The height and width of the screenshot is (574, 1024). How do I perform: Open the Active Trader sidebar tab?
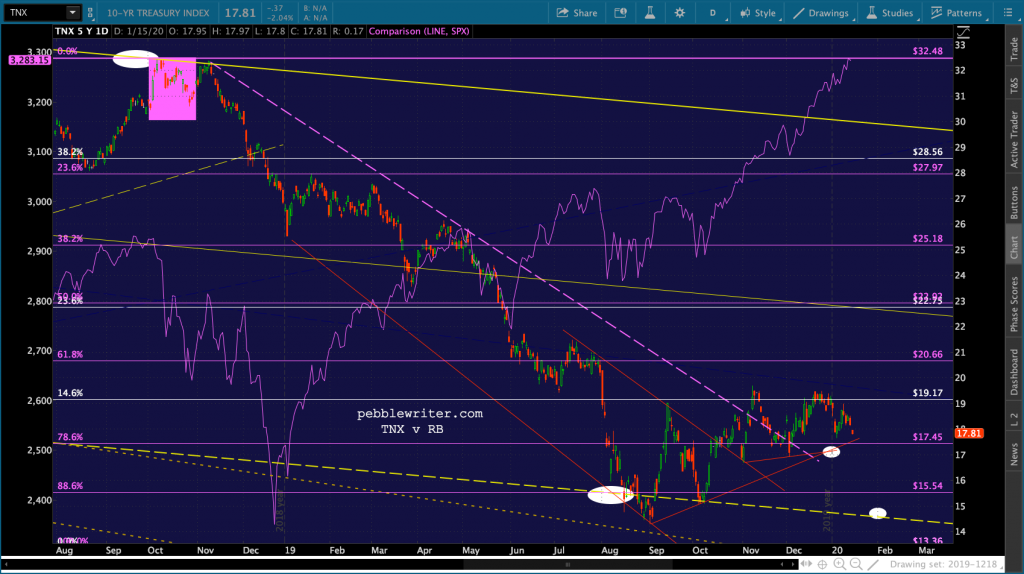(x=1014, y=139)
